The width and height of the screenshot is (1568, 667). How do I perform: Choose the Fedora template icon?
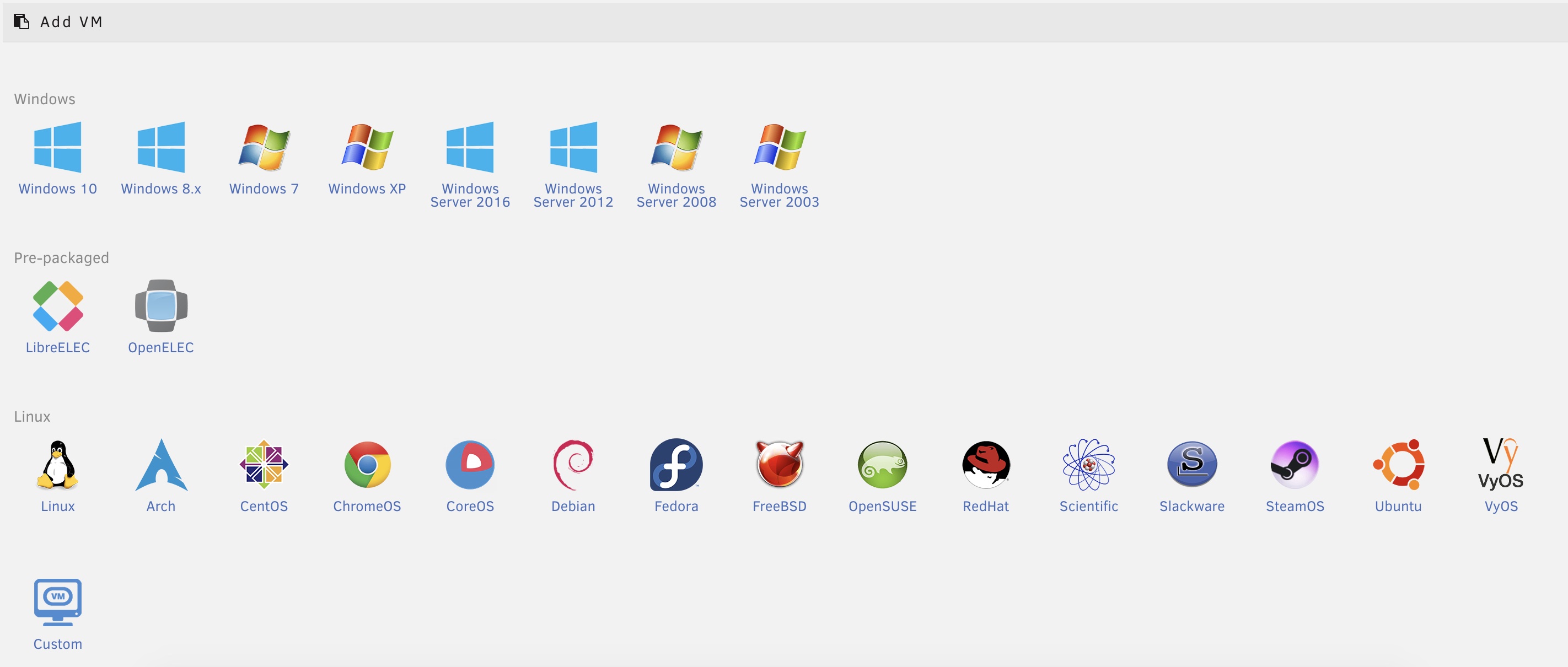point(675,465)
